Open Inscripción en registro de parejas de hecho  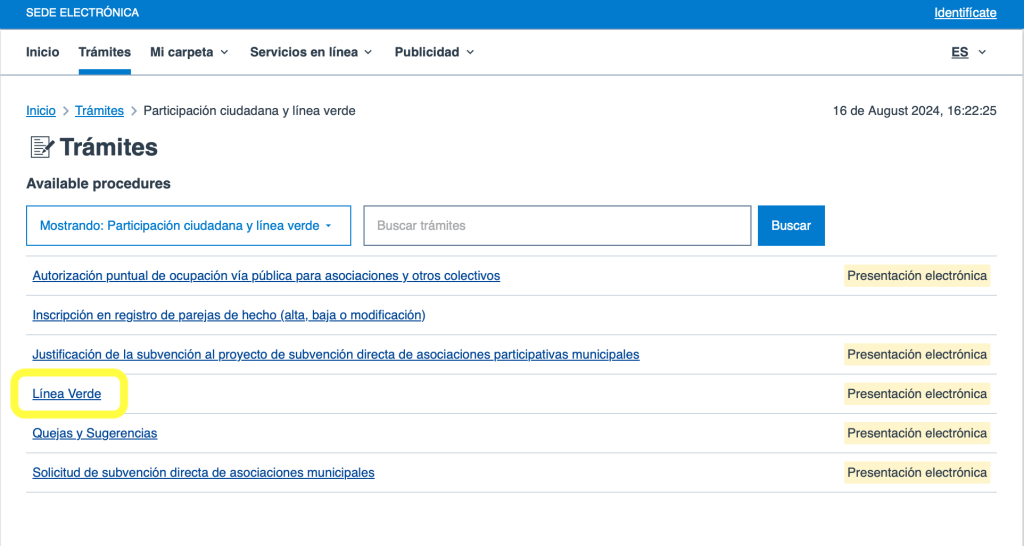229,315
